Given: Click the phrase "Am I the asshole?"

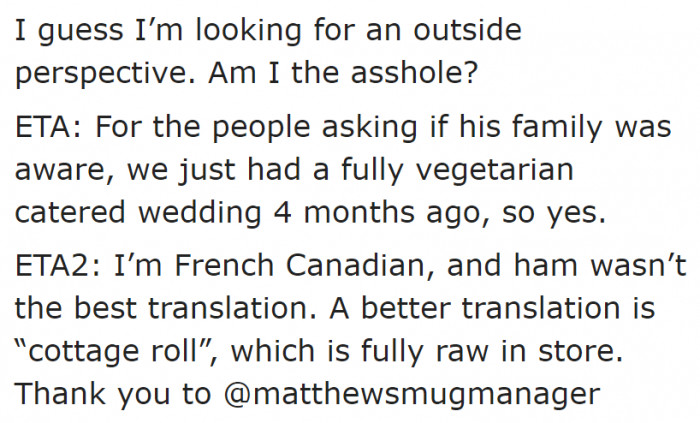Looking at the screenshot, I should tap(343, 73).
